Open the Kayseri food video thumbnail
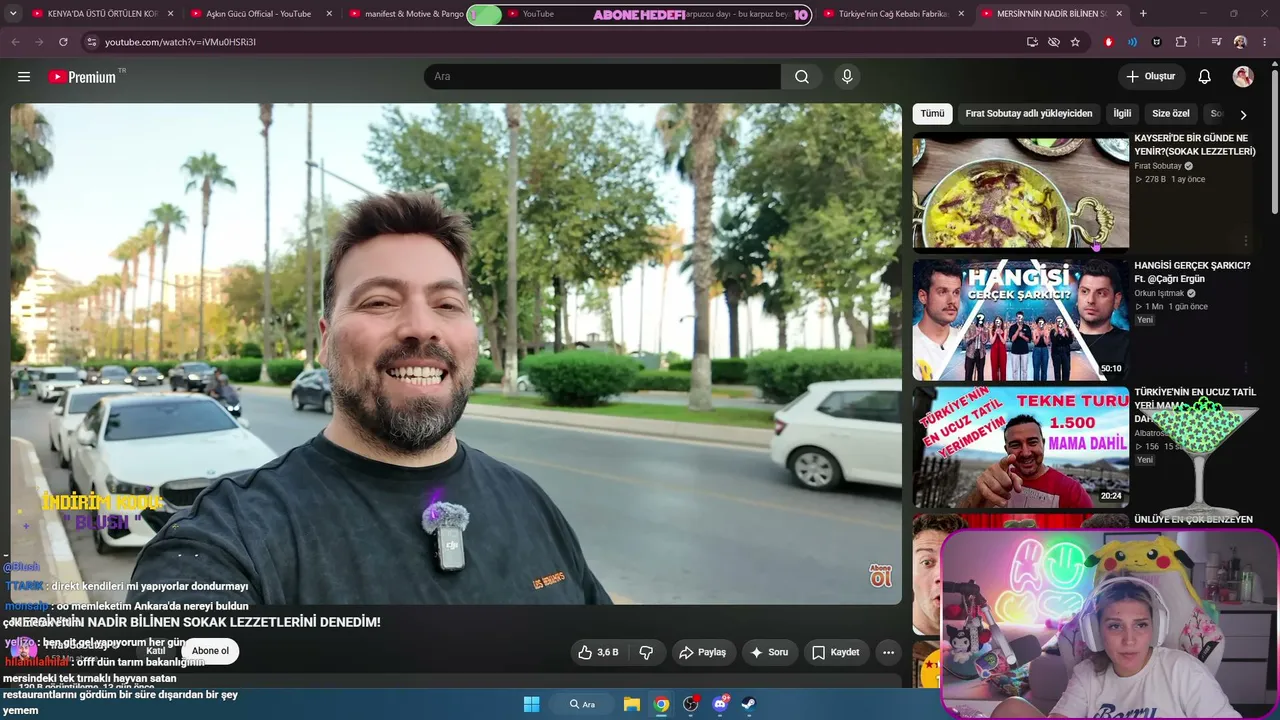1280x720 pixels. [1021, 192]
